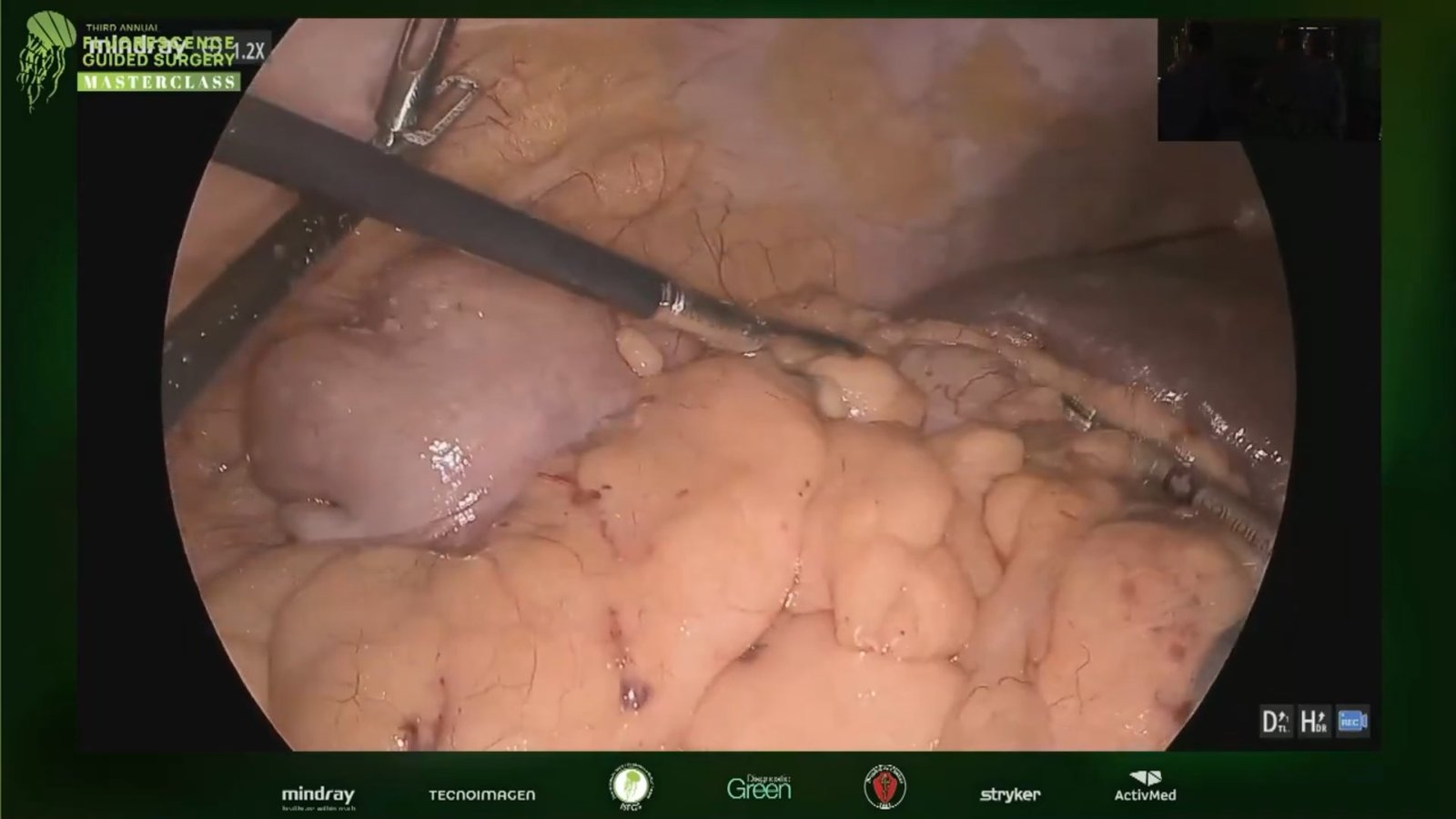Screen dimensions: 1456x819
Task: Click the round jellyfish society emblem
Action: (631, 787)
